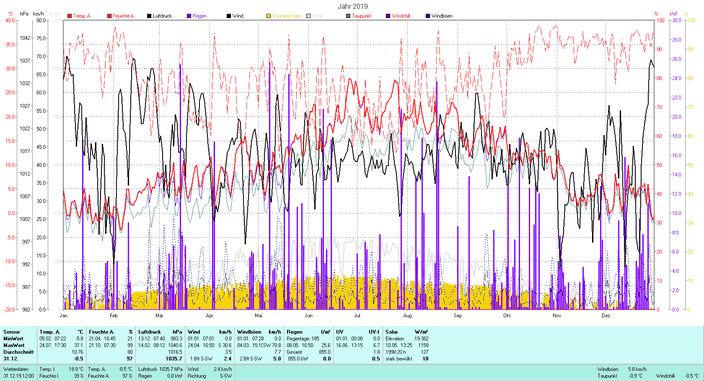Image resolution: width=704 pixels, height=381 pixels.
Task: Click the '°C' axis unit label at top left
Action: (x=11, y=14)
